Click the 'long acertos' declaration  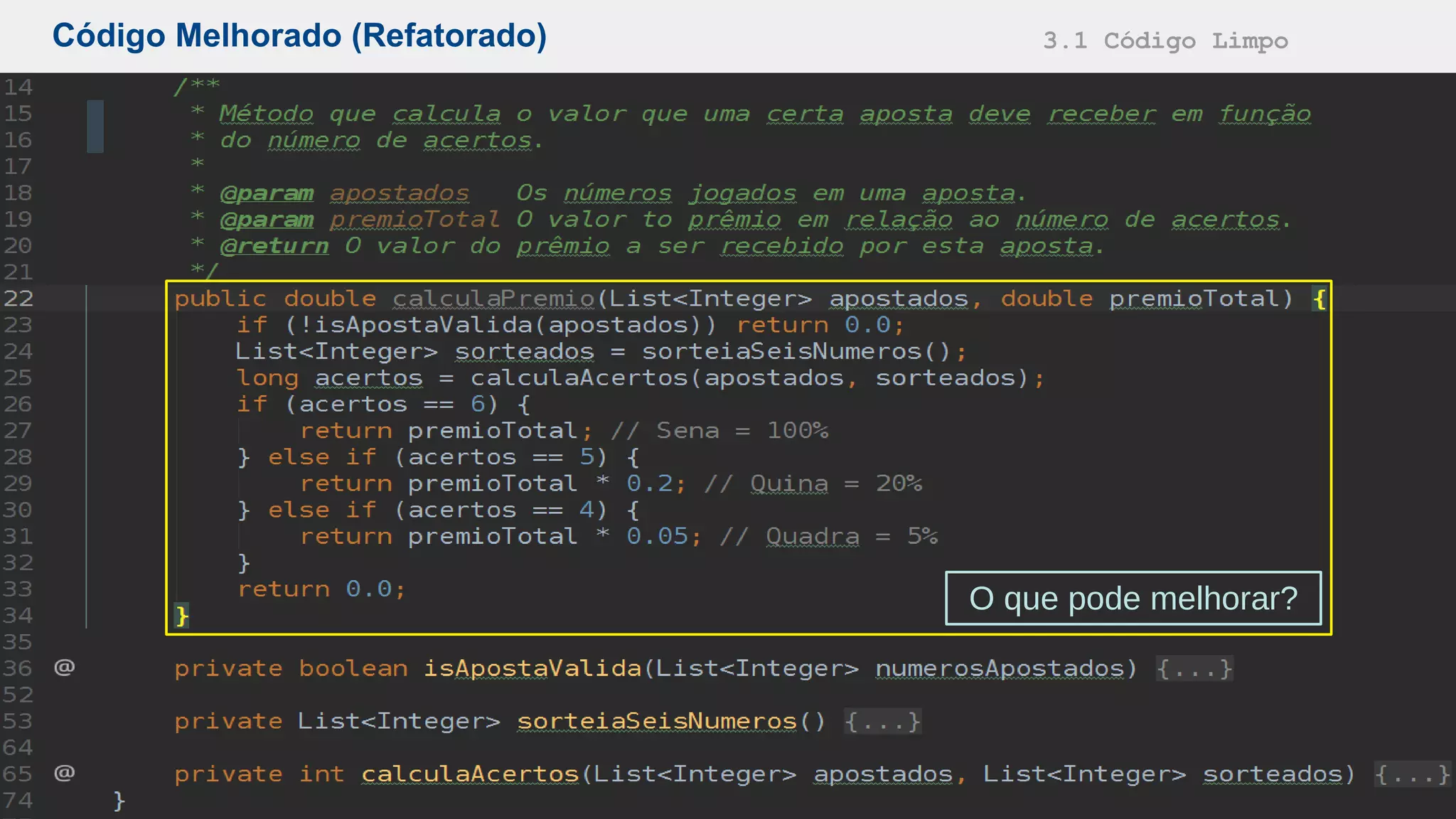tap(330, 378)
